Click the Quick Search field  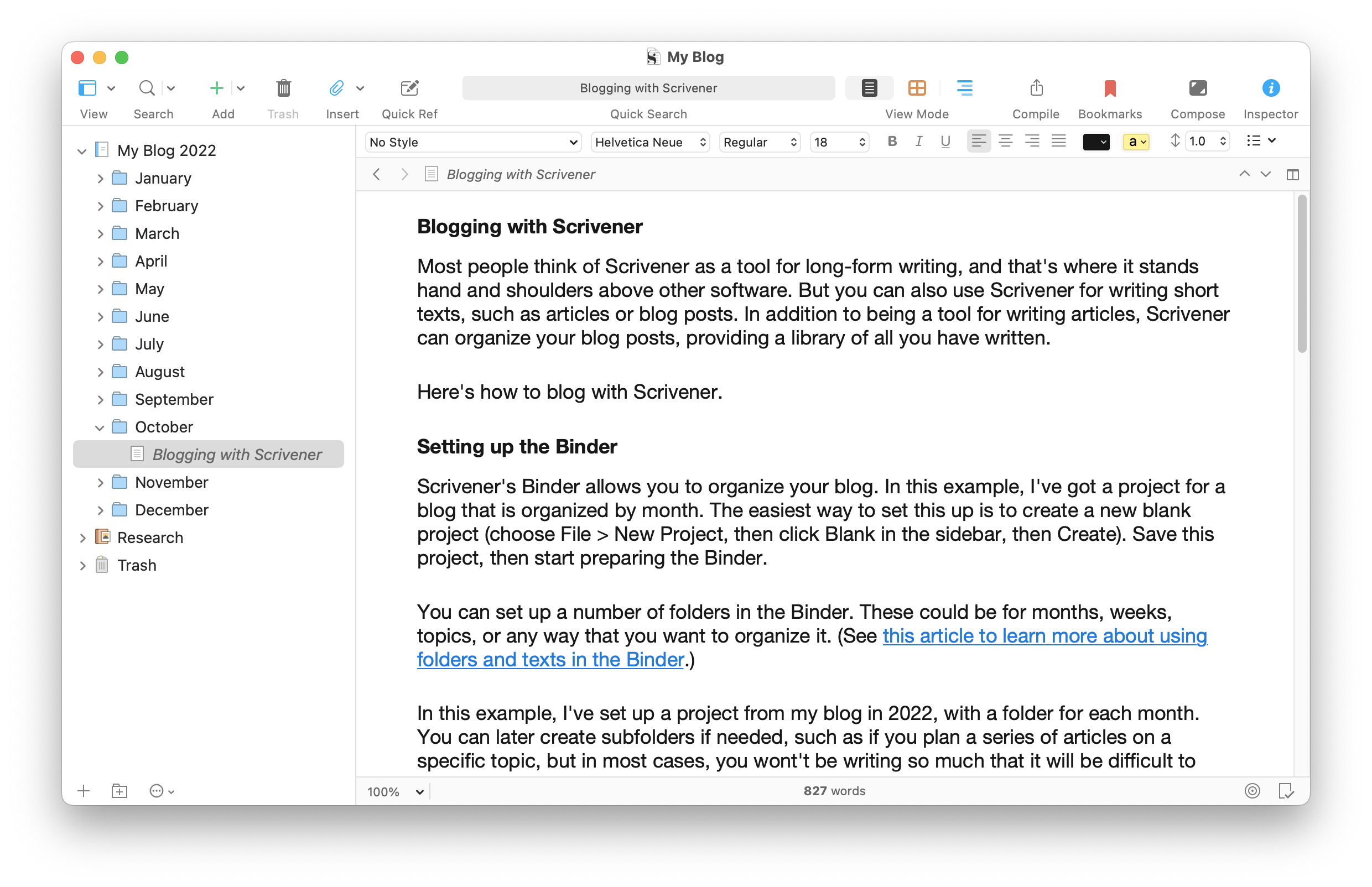point(648,88)
